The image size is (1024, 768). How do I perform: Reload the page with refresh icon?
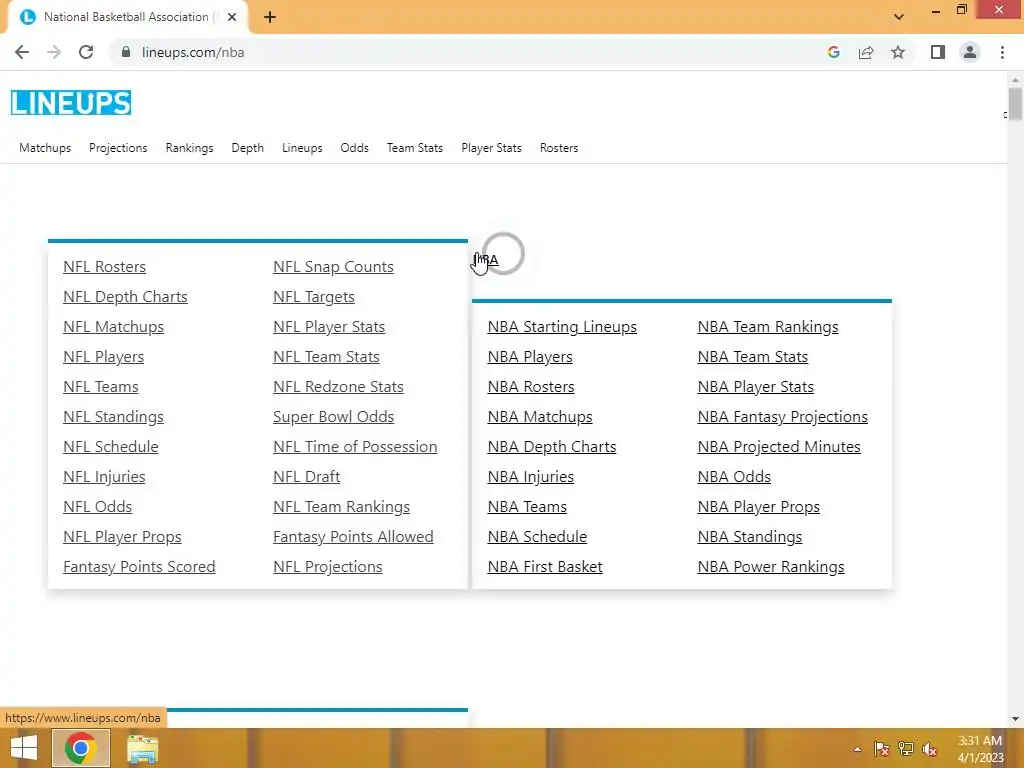pos(86,52)
